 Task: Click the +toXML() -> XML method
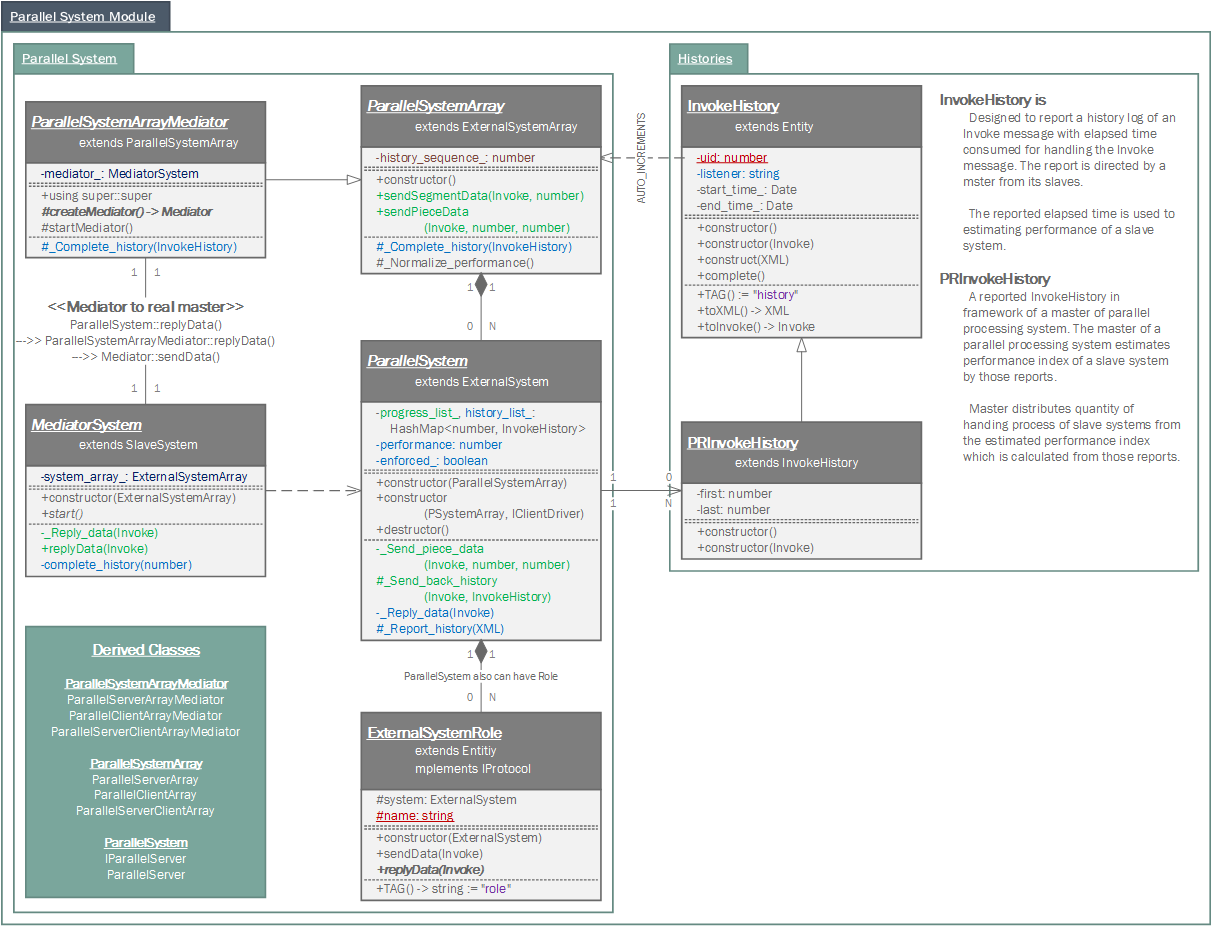click(743, 311)
